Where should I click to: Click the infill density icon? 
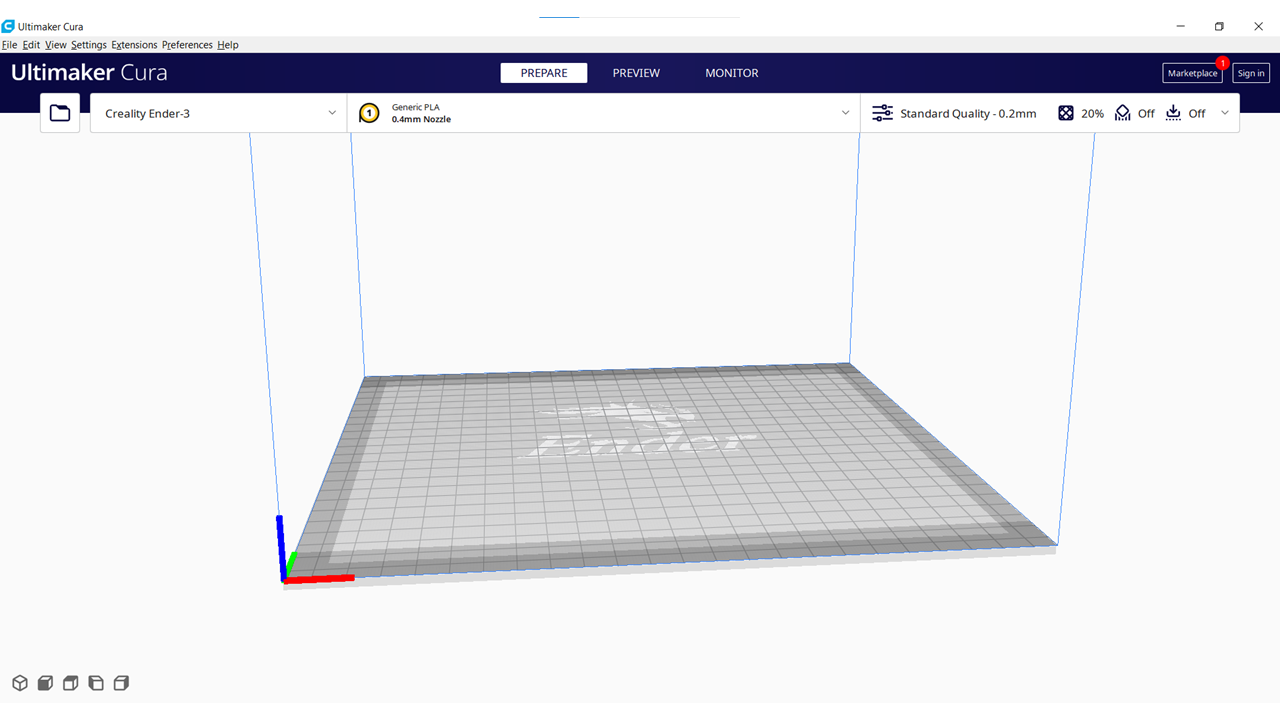(x=1066, y=113)
